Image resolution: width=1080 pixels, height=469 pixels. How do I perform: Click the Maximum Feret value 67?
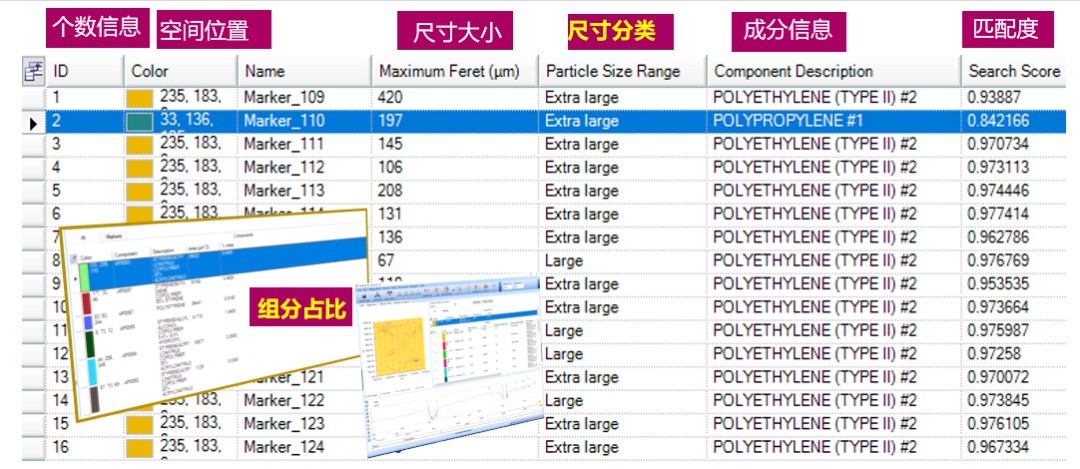click(x=386, y=261)
